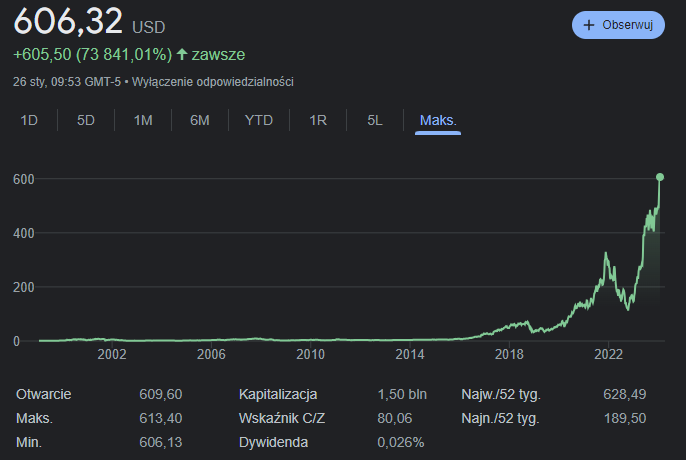Image resolution: width=686 pixels, height=460 pixels.
Task: Click the Otwarcie value 609,60
Action: tap(159, 394)
